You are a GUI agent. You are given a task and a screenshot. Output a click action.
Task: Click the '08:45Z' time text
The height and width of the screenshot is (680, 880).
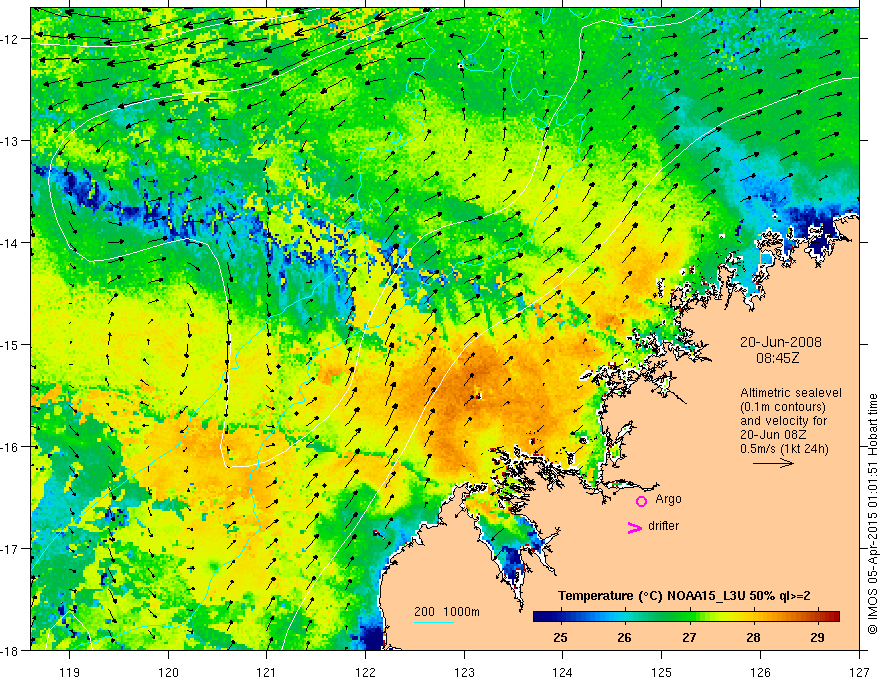[x=777, y=358]
